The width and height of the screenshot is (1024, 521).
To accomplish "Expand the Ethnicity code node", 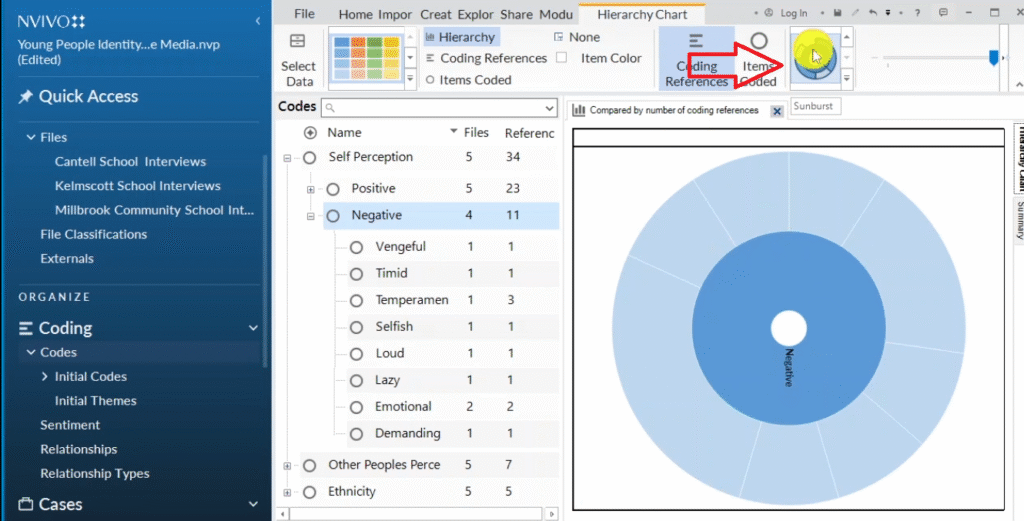I will (x=288, y=492).
